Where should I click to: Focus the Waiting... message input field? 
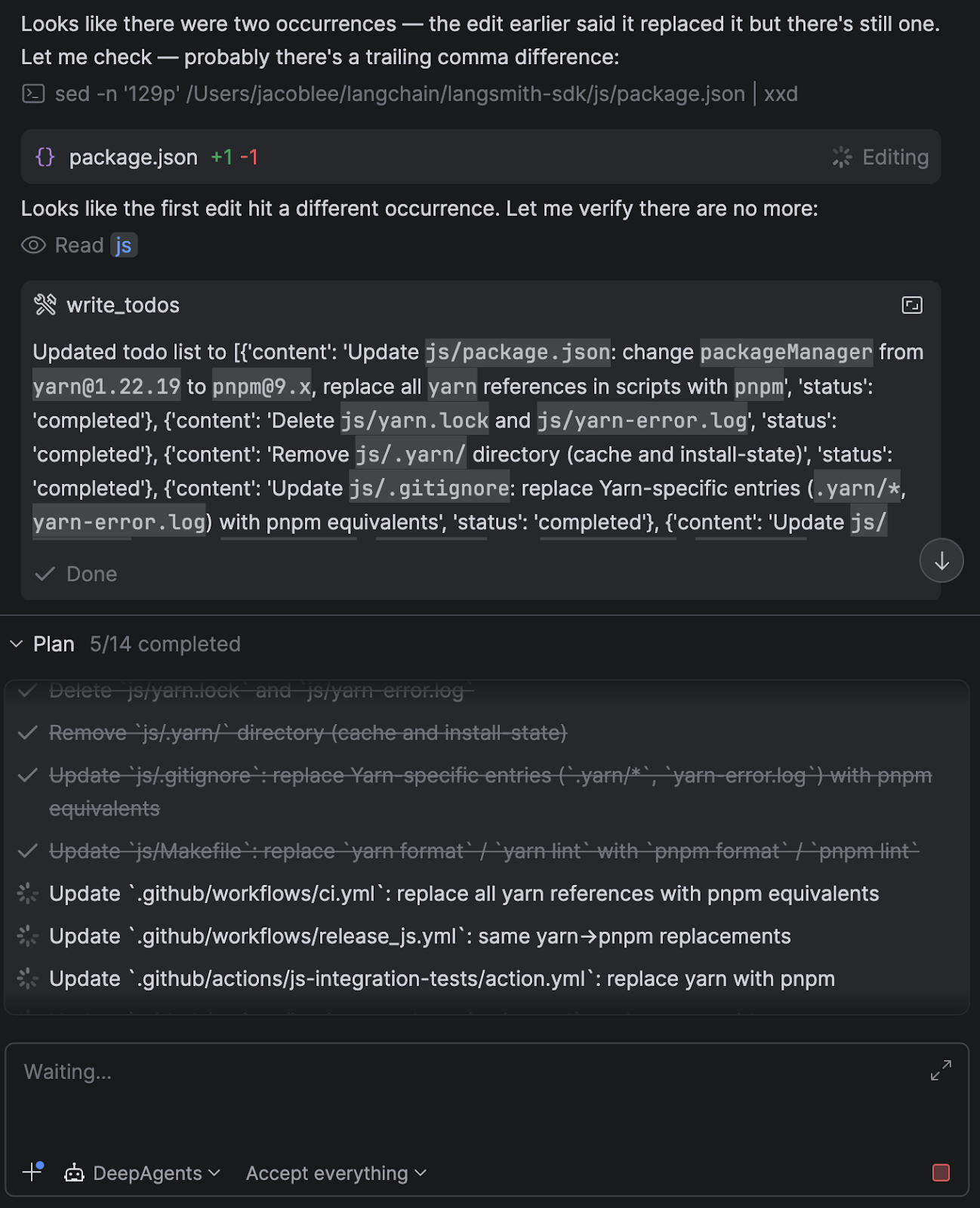(x=453, y=1087)
